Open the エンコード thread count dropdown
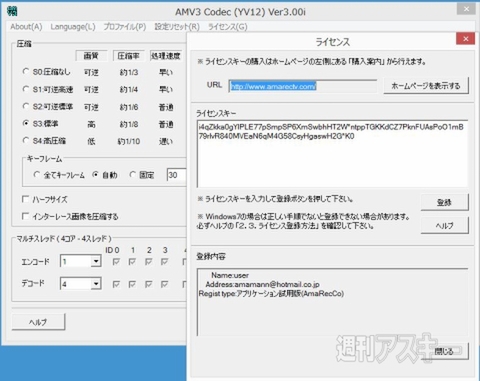The height and width of the screenshot is (381, 480). click(x=96, y=261)
